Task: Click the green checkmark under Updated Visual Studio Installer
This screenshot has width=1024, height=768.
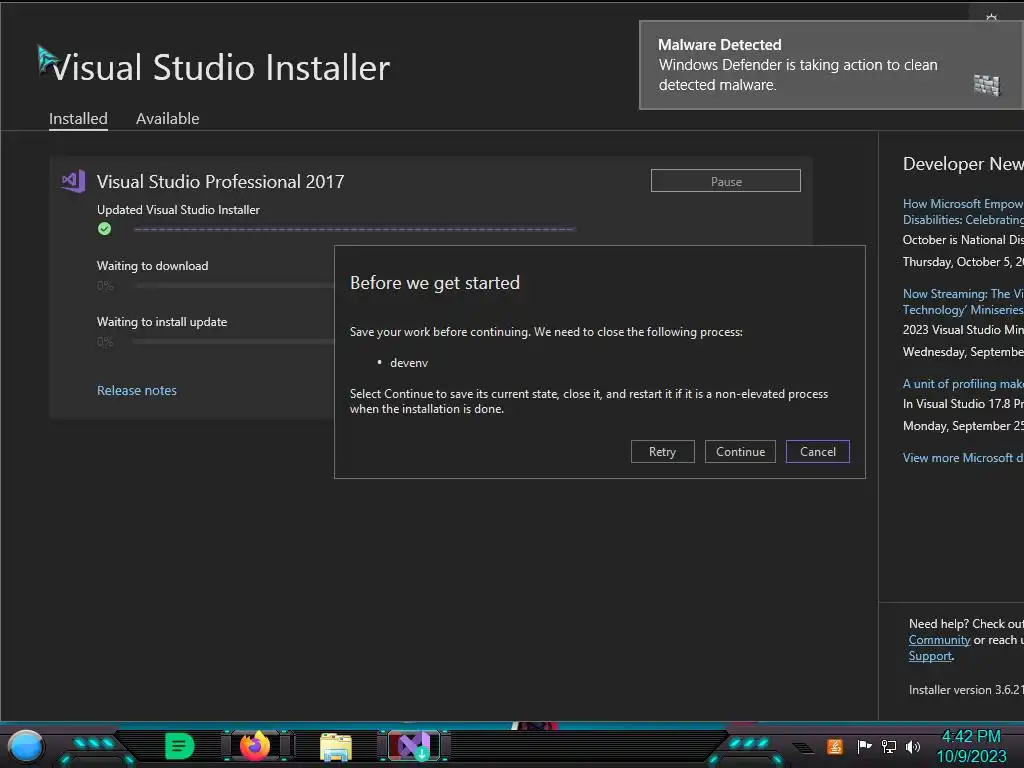Action: [104, 229]
